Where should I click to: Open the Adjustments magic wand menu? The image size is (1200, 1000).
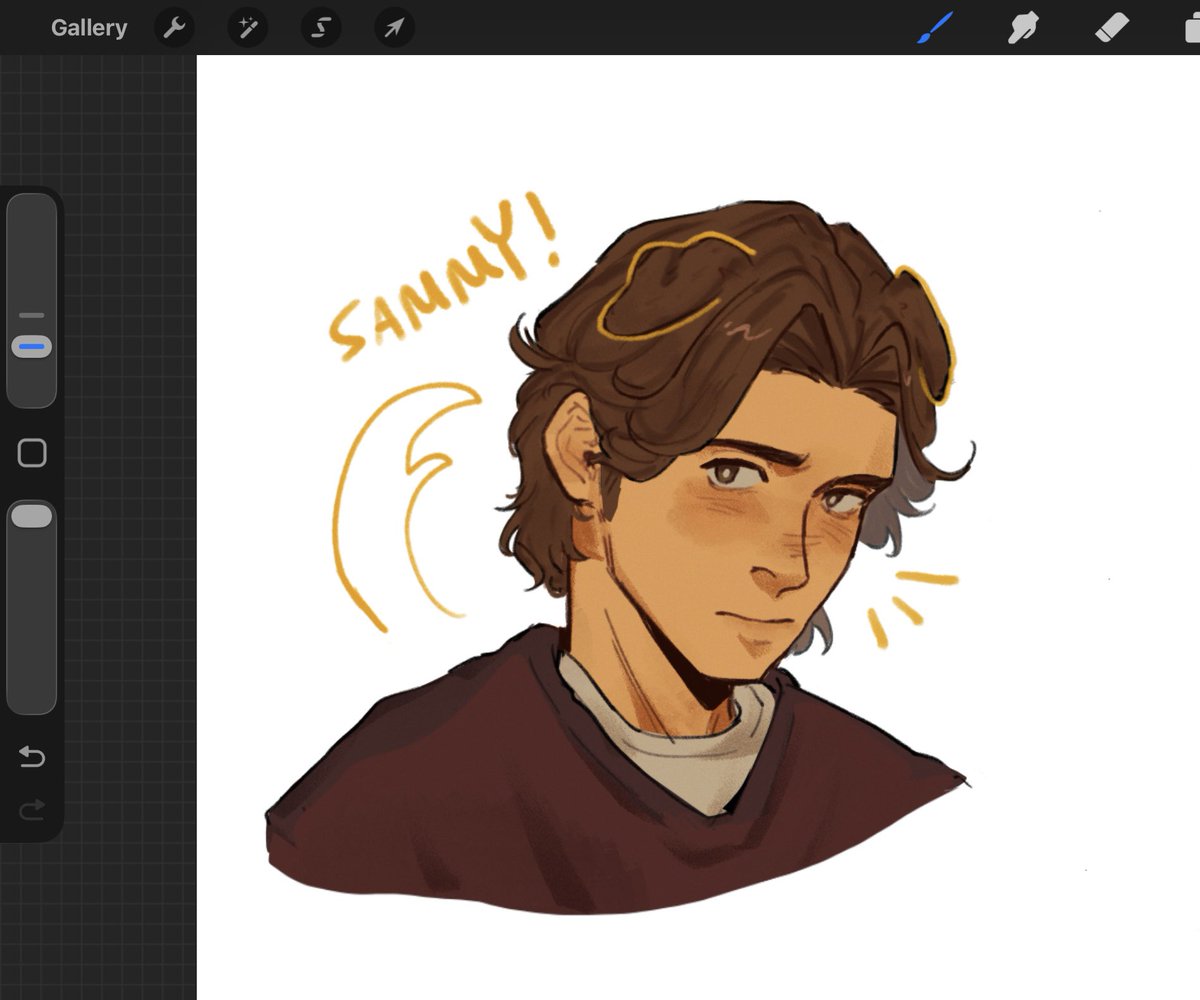247,28
